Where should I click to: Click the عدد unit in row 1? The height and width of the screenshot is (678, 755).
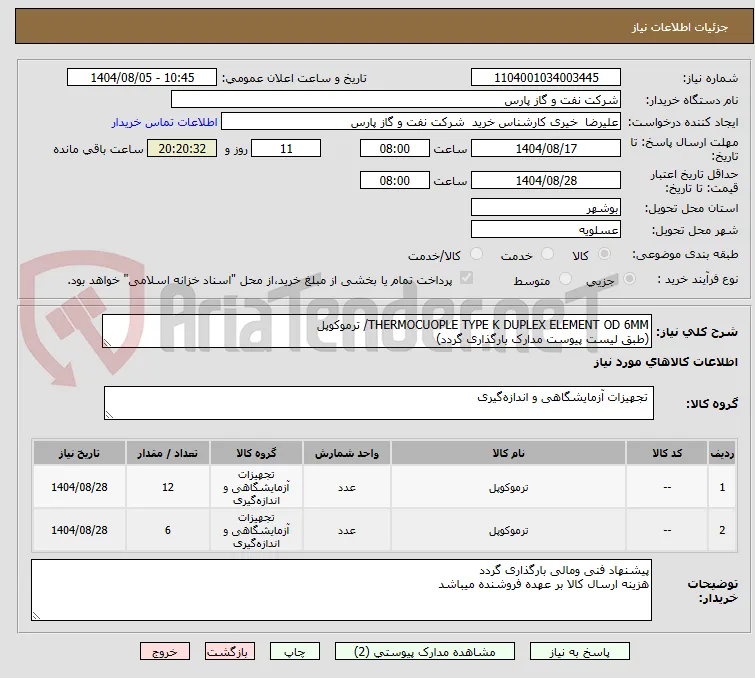347,487
